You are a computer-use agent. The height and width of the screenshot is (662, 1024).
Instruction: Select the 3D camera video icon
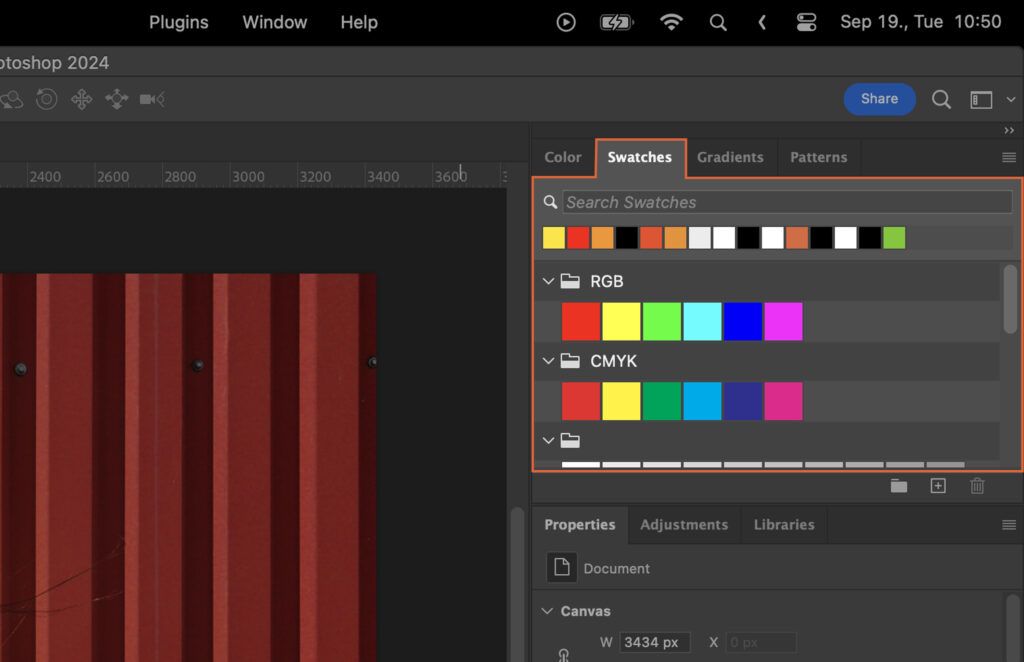click(148, 99)
